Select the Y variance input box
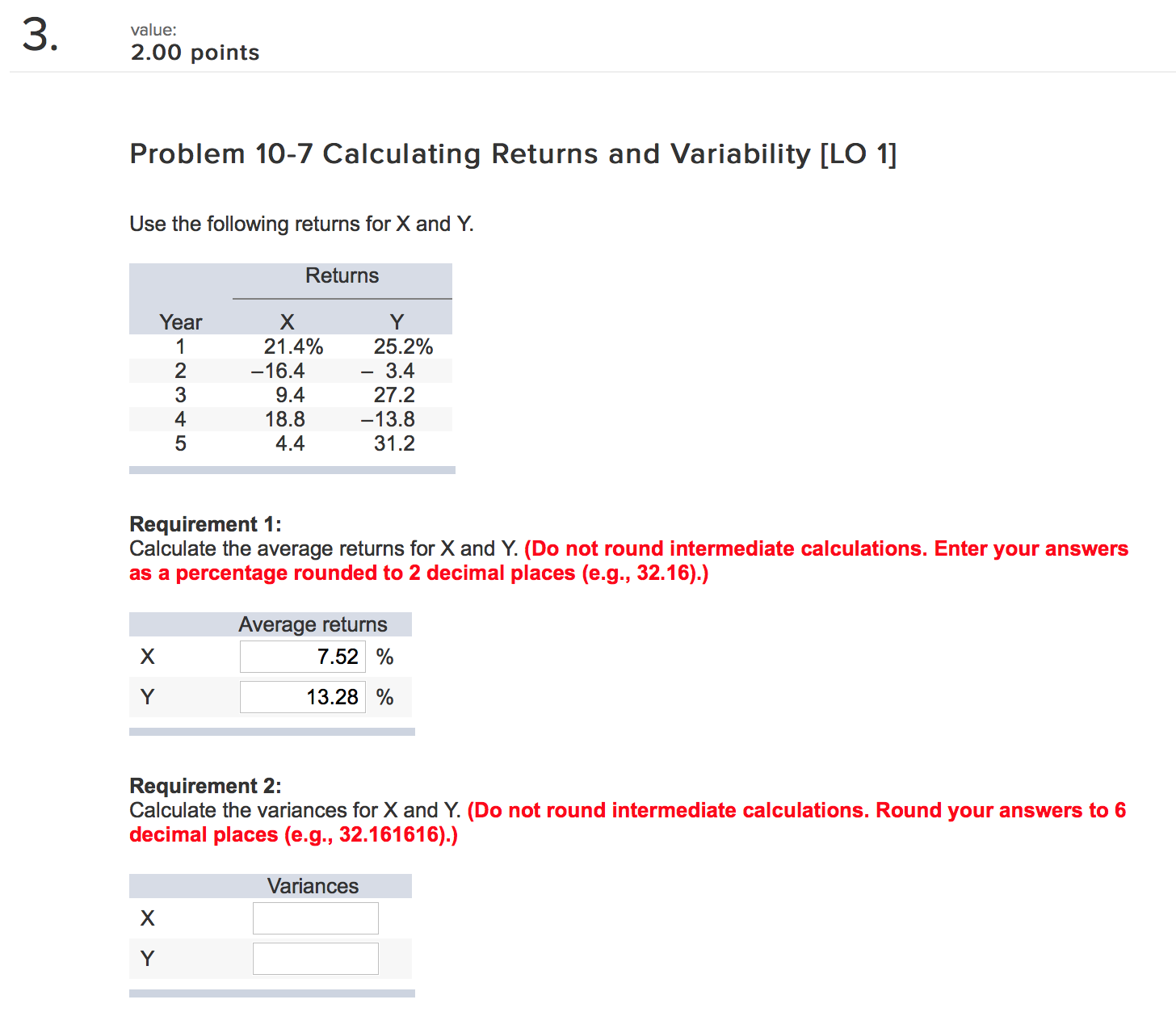The width and height of the screenshot is (1176, 1029). pyautogui.click(x=315, y=958)
